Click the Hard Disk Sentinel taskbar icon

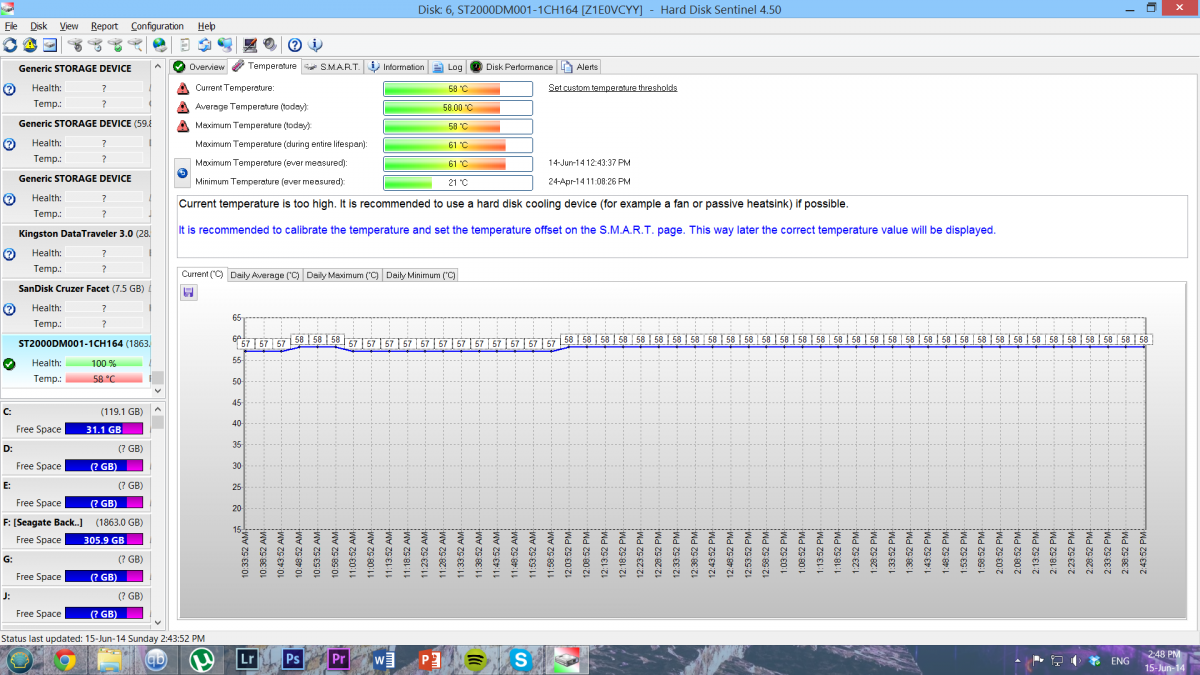(566, 660)
